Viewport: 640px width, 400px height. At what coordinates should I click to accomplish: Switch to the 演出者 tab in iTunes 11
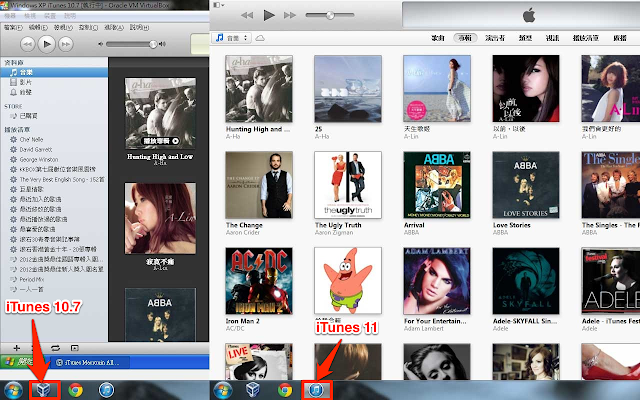click(495, 38)
